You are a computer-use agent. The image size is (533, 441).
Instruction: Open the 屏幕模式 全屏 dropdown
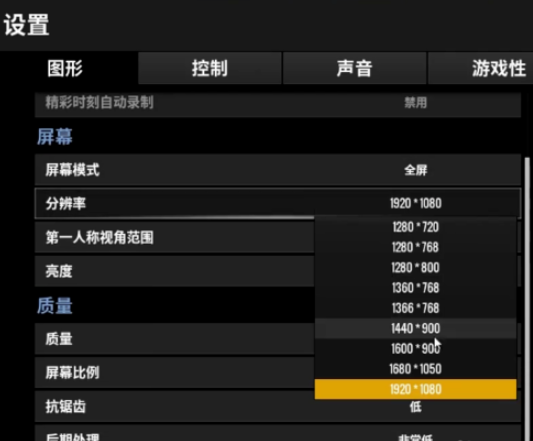click(x=278, y=170)
